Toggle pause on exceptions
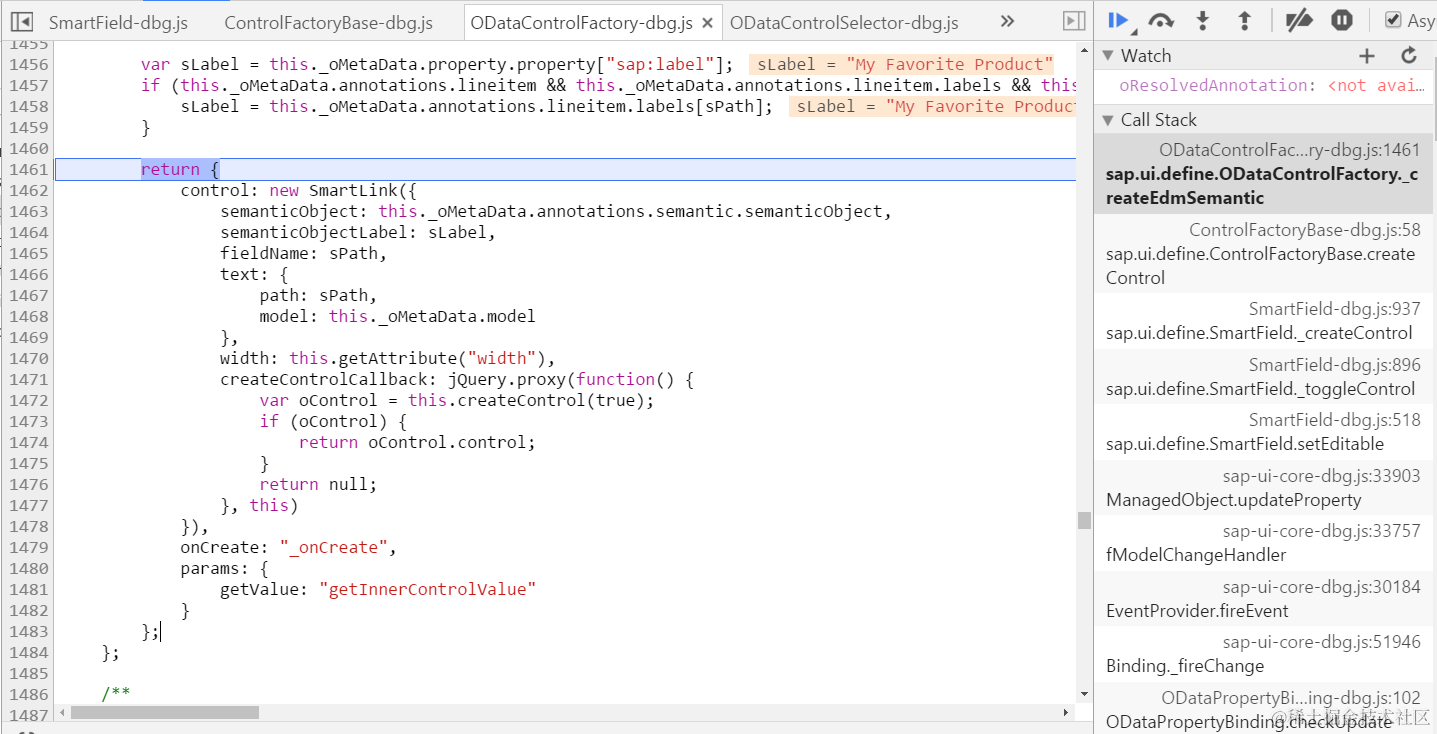1437x734 pixels. [1342, 20]
